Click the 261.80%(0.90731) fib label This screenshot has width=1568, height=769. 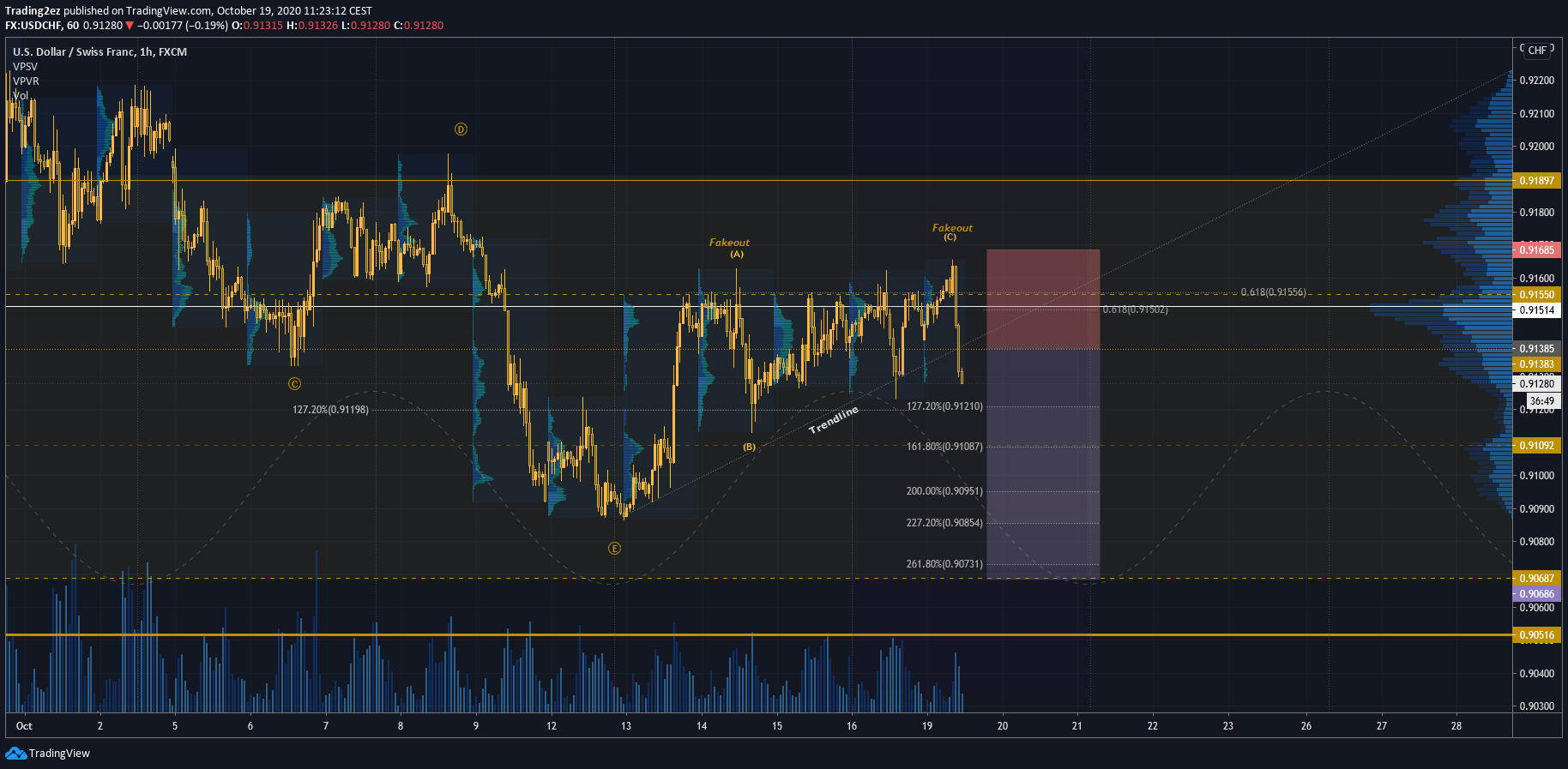pyautogui.click(x=944, y=564)
